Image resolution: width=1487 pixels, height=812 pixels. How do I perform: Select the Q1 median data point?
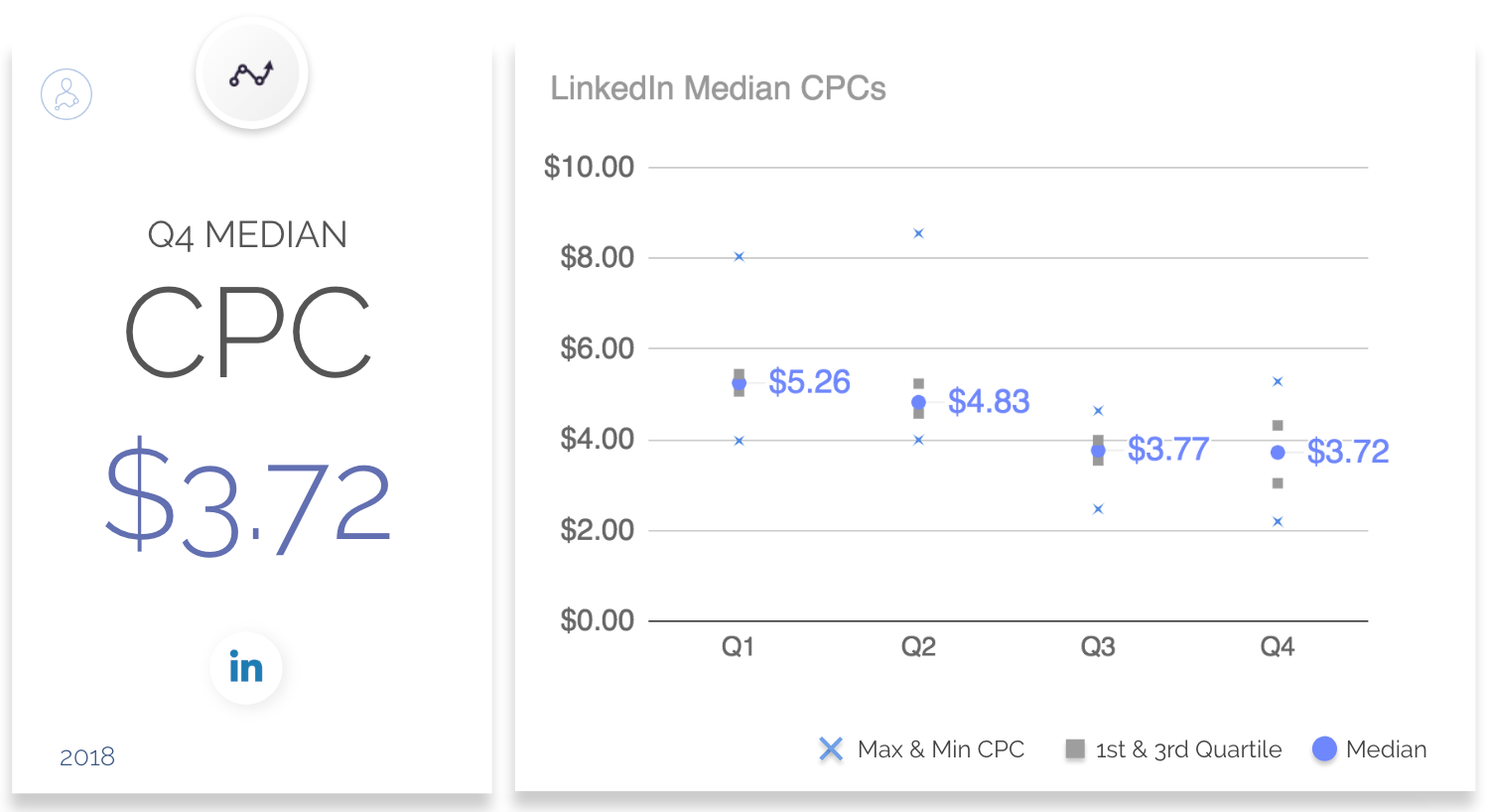click(x=739, y=383)
